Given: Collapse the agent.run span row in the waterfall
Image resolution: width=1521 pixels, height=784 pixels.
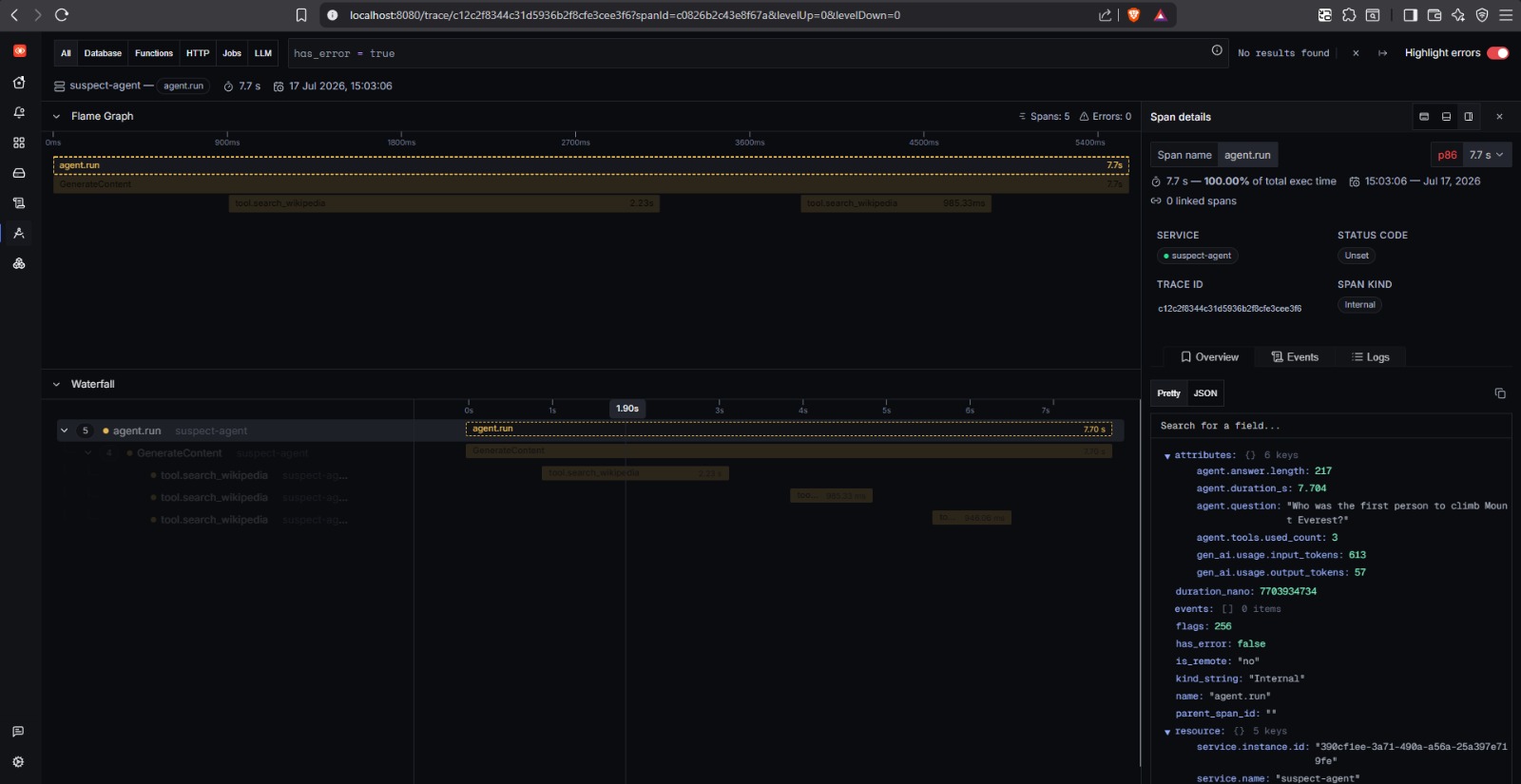Looking at the screenshot, I should click(x=65, y=430).
